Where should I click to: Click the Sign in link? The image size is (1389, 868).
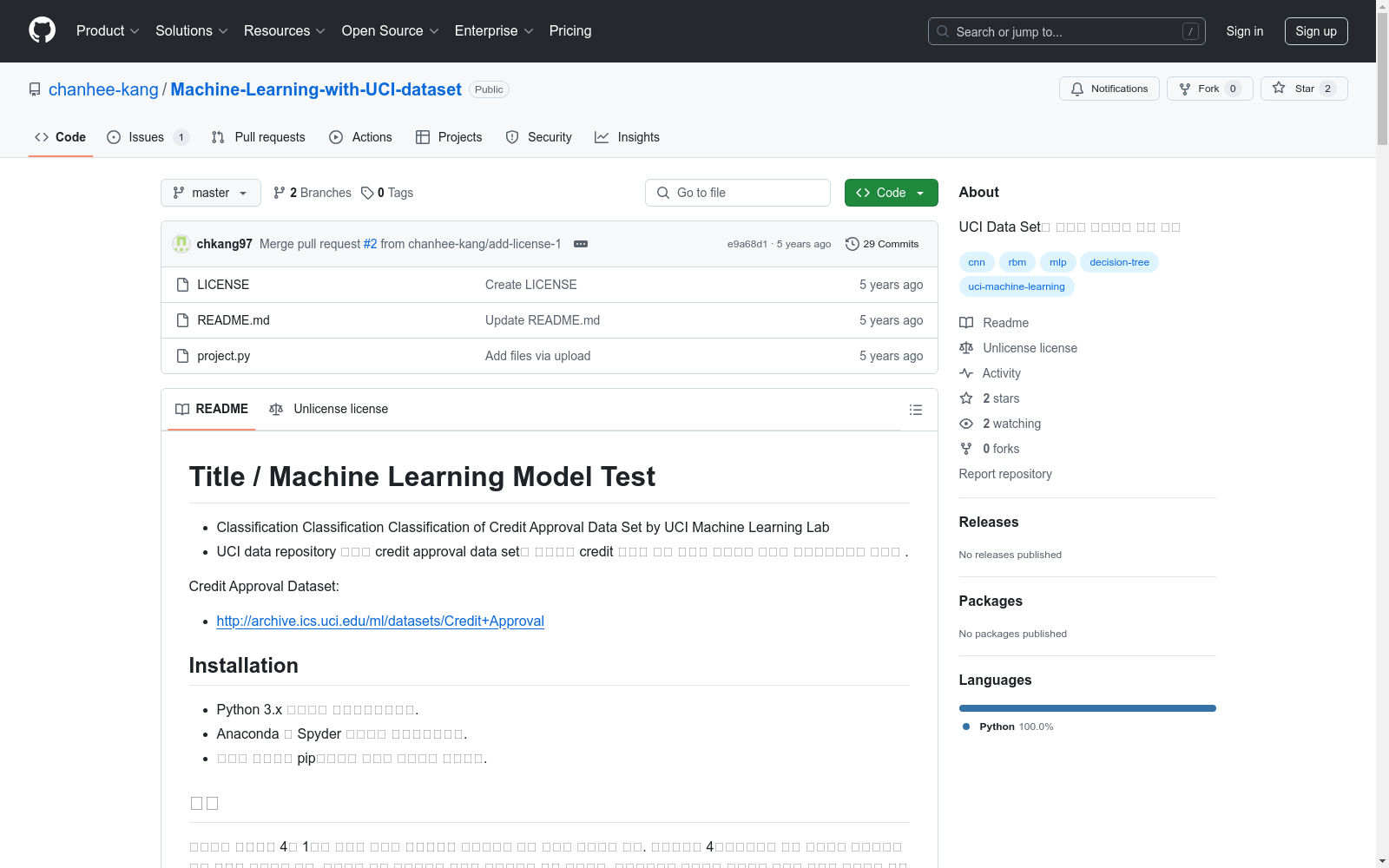(x=1245, y=31)
